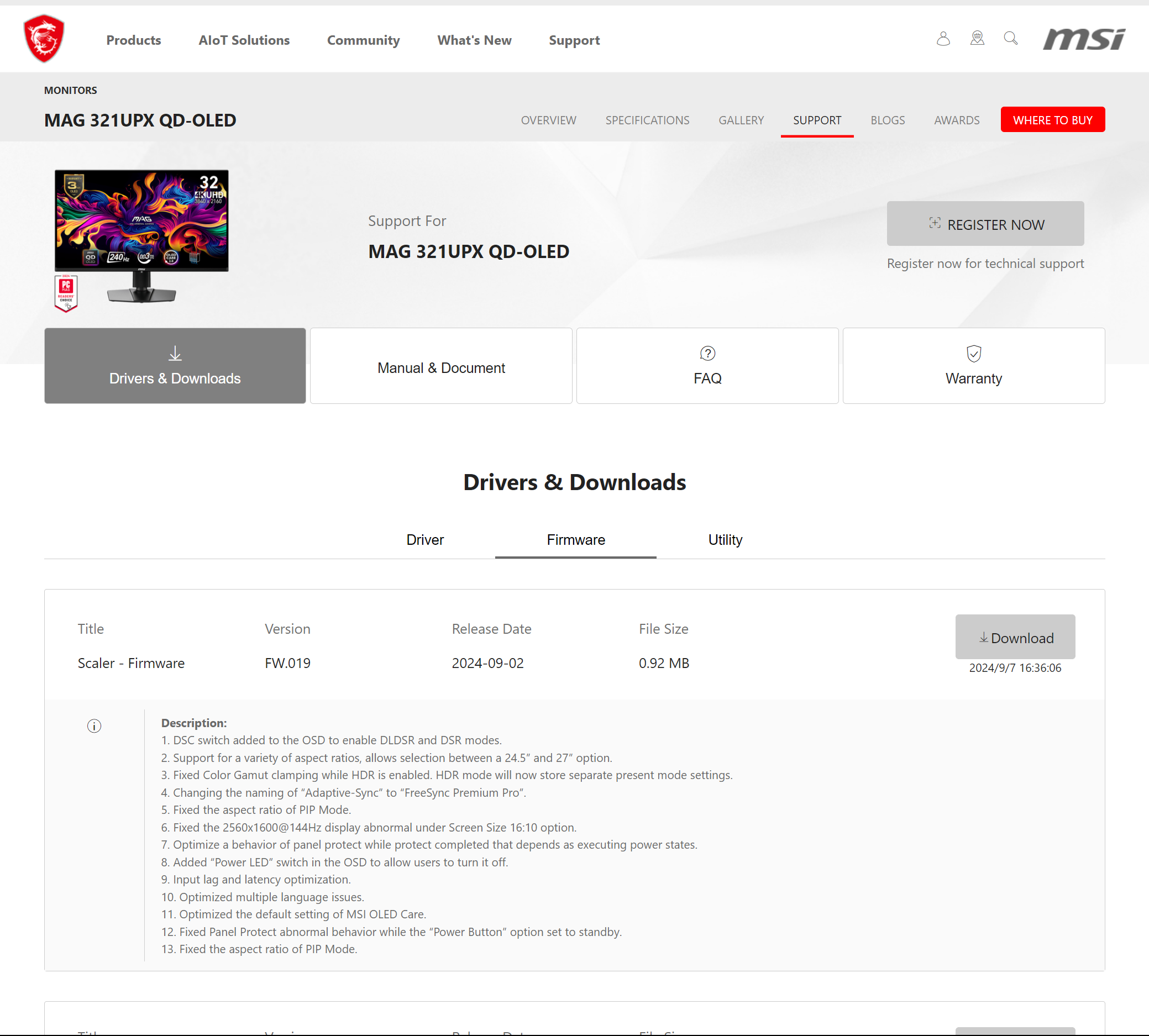The width and height of the screenshot is (1149, 1036).
Task: Go to the BLOGS tab
Action: (888, 120)
